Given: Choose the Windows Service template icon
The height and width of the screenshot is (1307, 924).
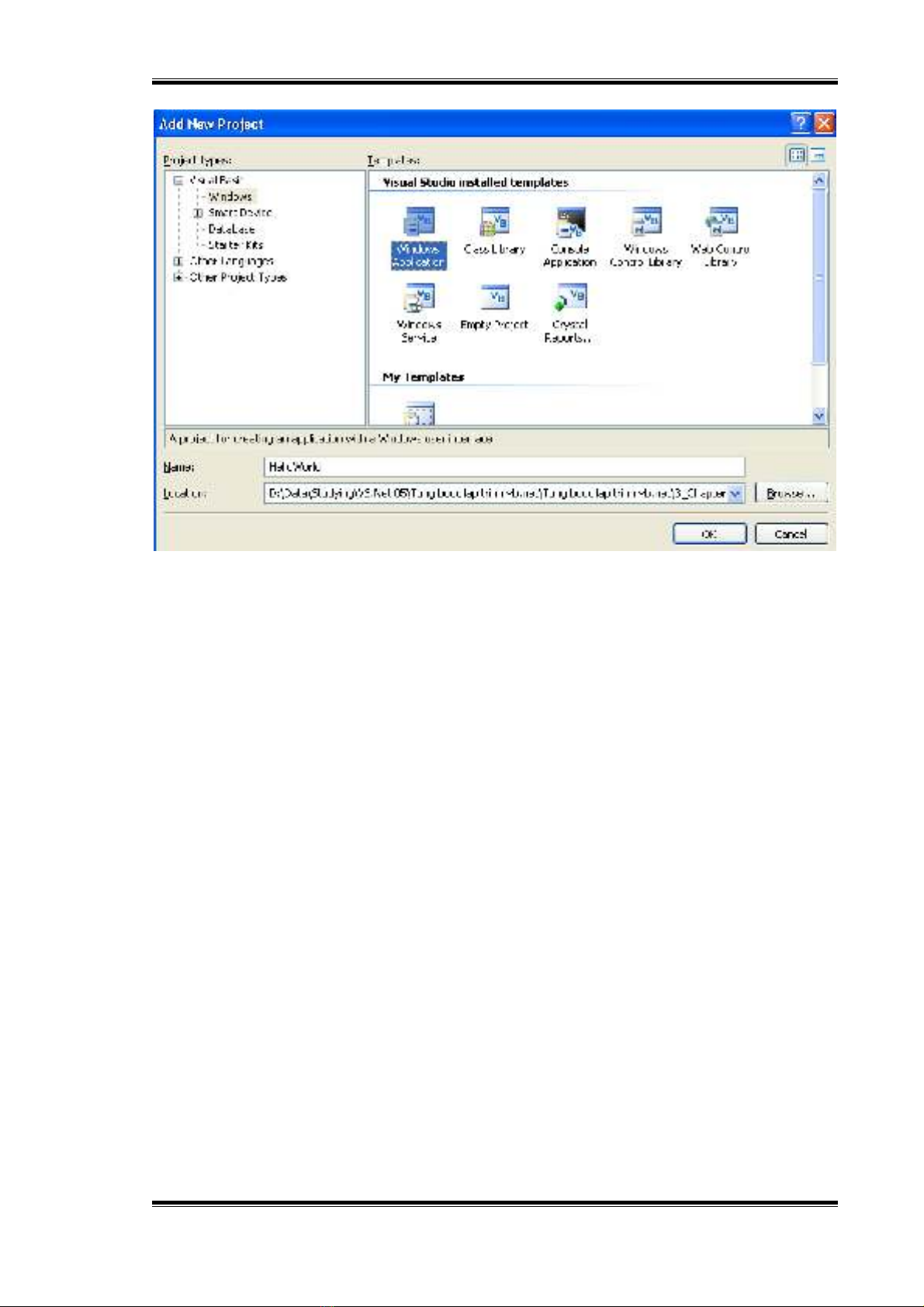Looking at the screenshot, I should click(x=419, y=298).
